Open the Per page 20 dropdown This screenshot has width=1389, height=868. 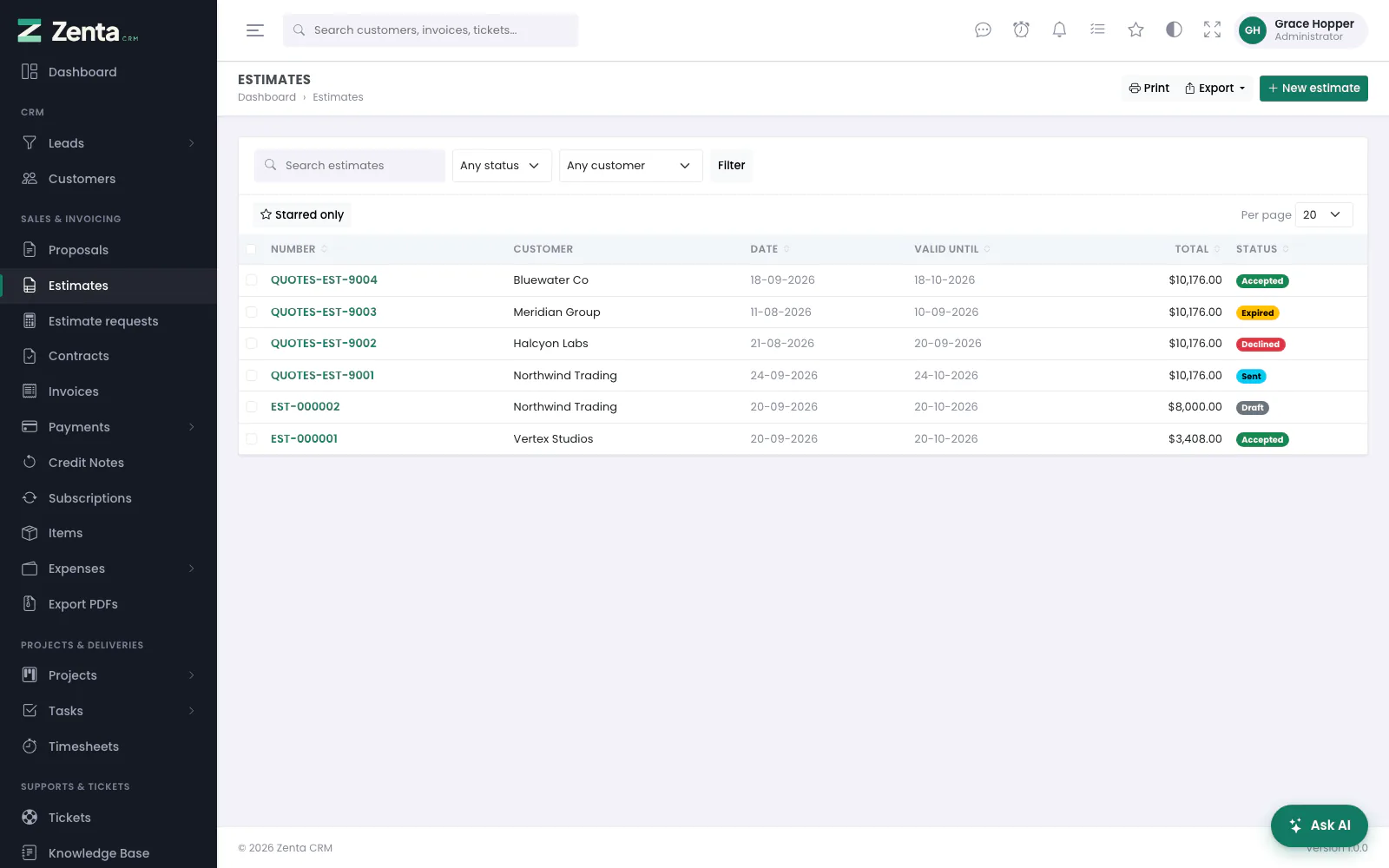click(x=1324, y=214)
